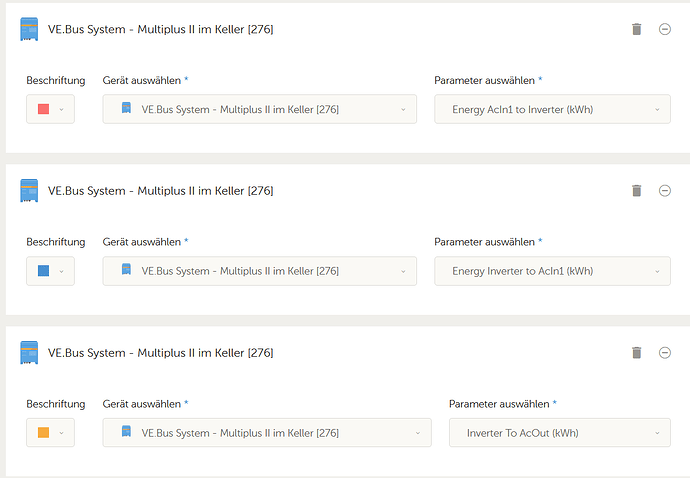Delete the Energy Inverter to AcIn1 widget via trash icon
Screen dimensions: 690x478
636,191
